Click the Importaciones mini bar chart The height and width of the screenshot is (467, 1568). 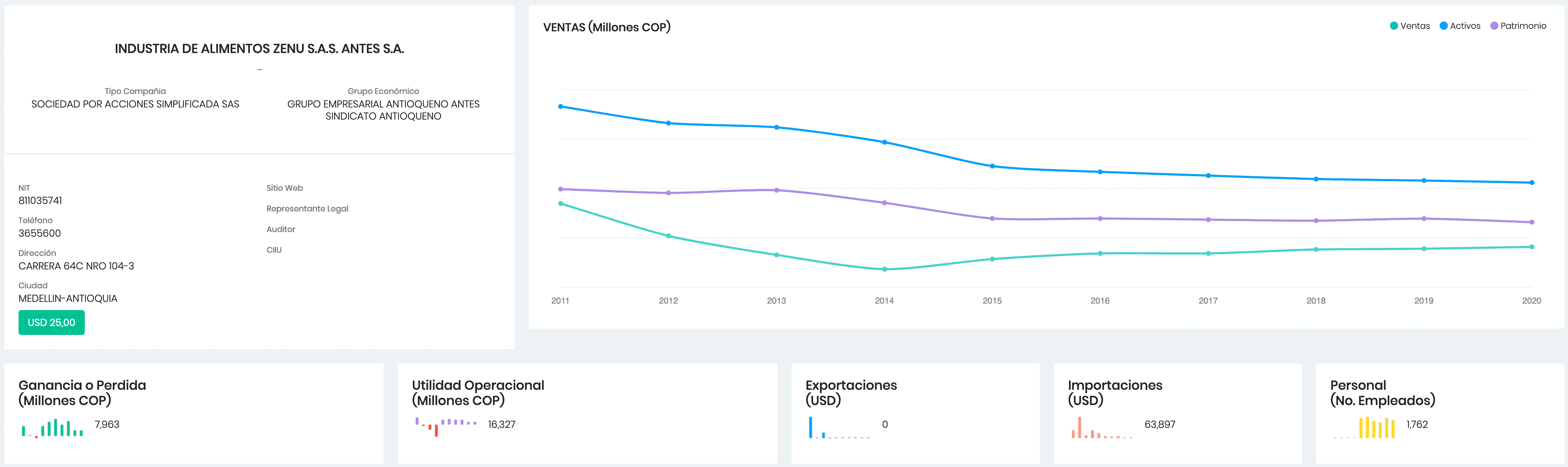click(x=1101, y=427)
